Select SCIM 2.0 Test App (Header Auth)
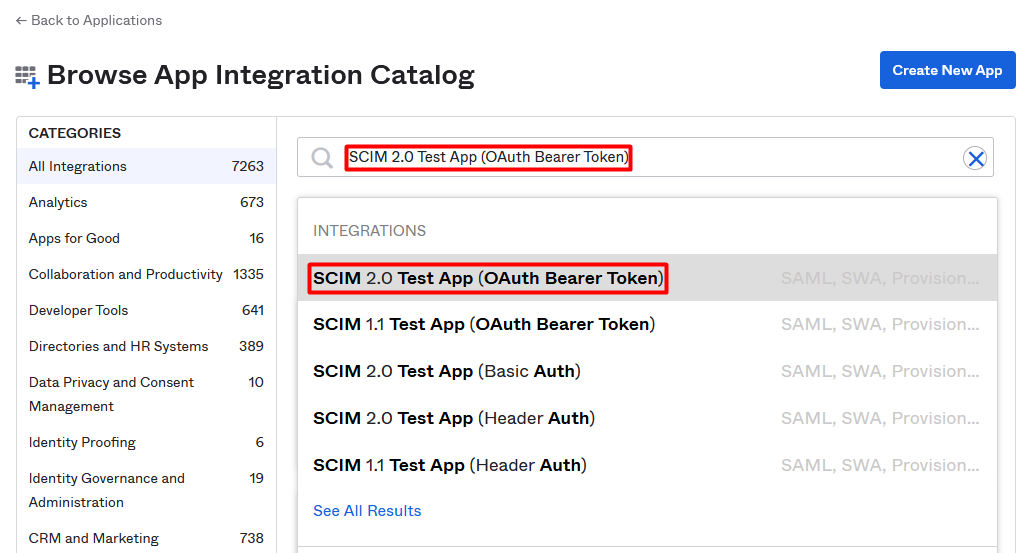The height and width of the screenshot is (553, 1030). coord(647,418)
